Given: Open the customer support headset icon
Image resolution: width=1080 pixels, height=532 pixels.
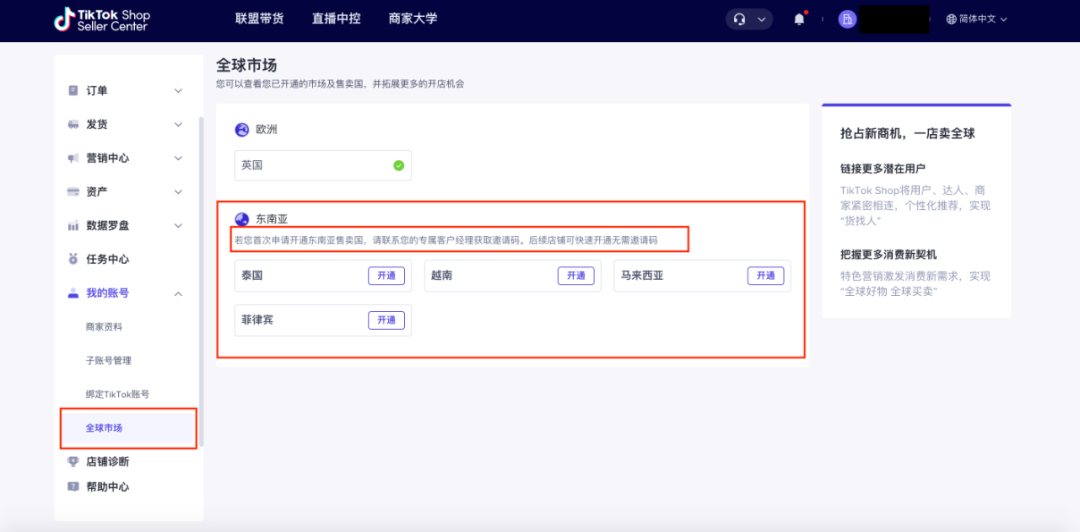Looking at the screenshot, I should pos(740,19).
